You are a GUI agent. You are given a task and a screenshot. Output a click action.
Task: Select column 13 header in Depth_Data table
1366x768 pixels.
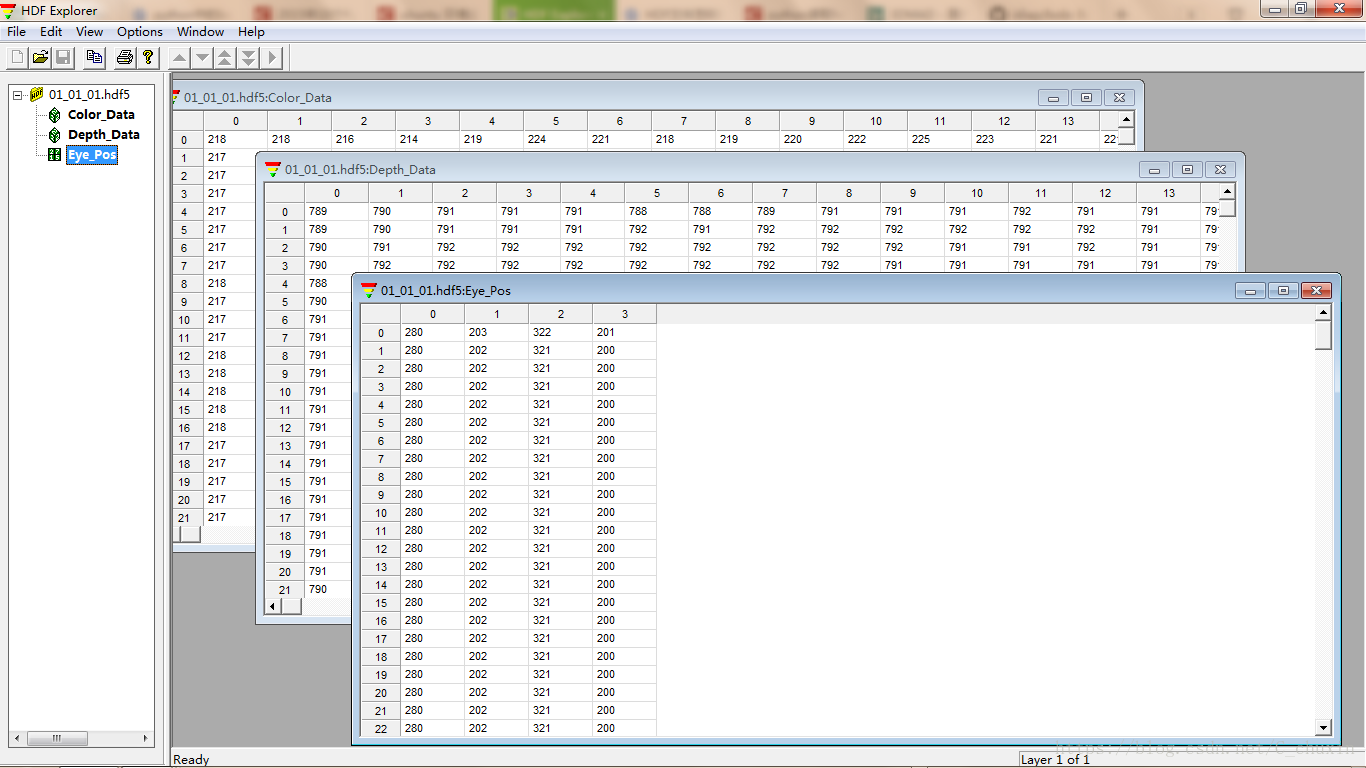click(x=1169, y=193)
